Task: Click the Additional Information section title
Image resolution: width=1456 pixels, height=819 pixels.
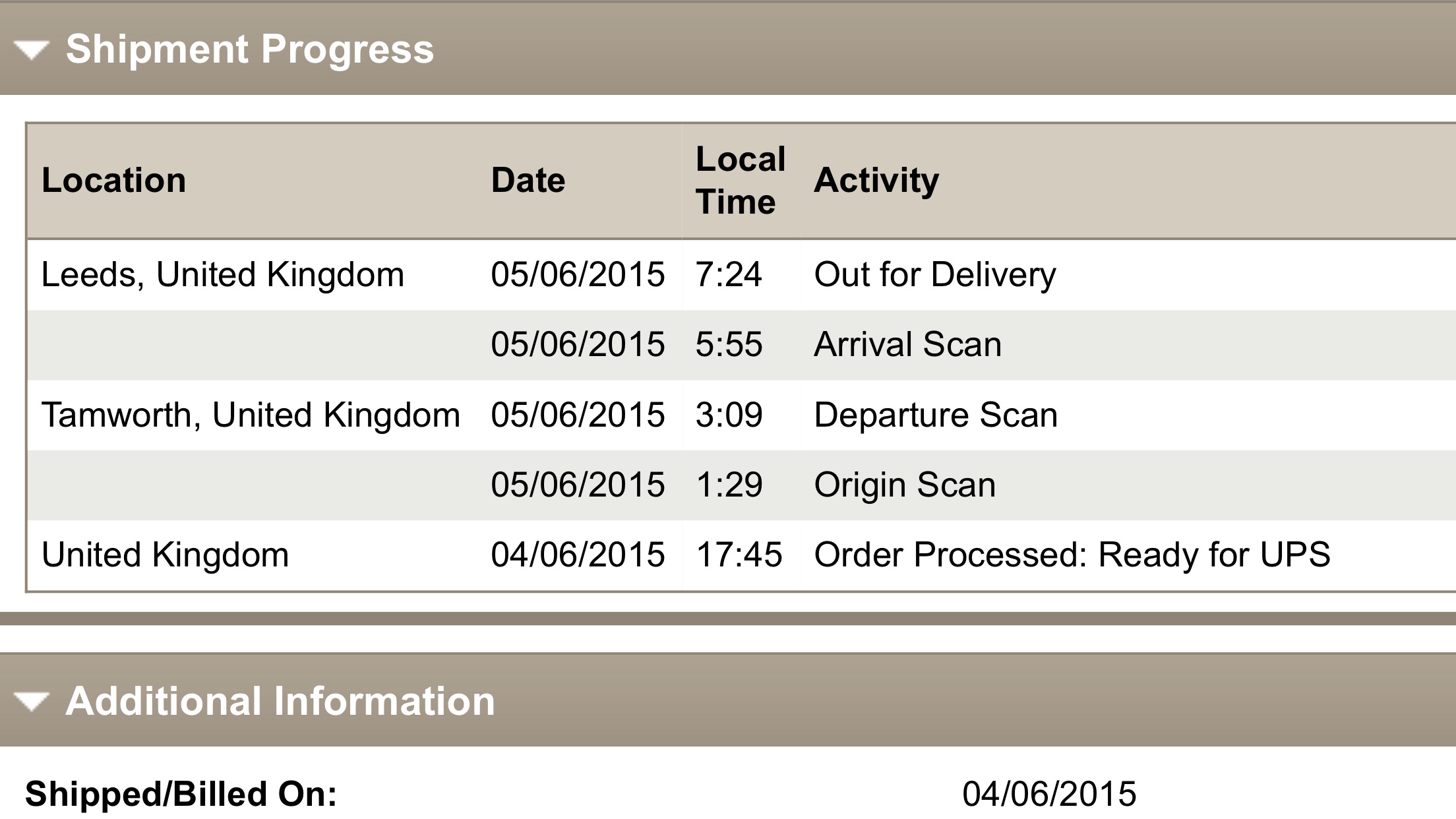Action: tap(280, 701)
